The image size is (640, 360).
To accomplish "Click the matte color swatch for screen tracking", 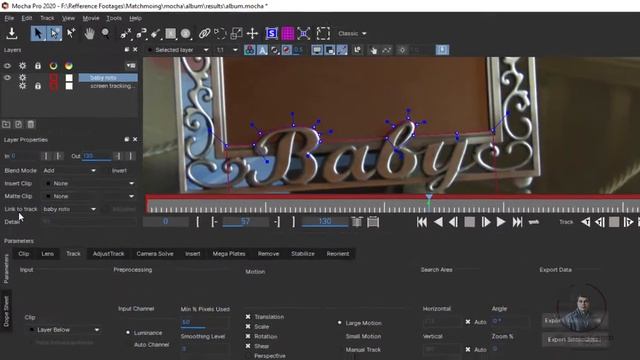I will pyautogui.click(x=69, y=86).
